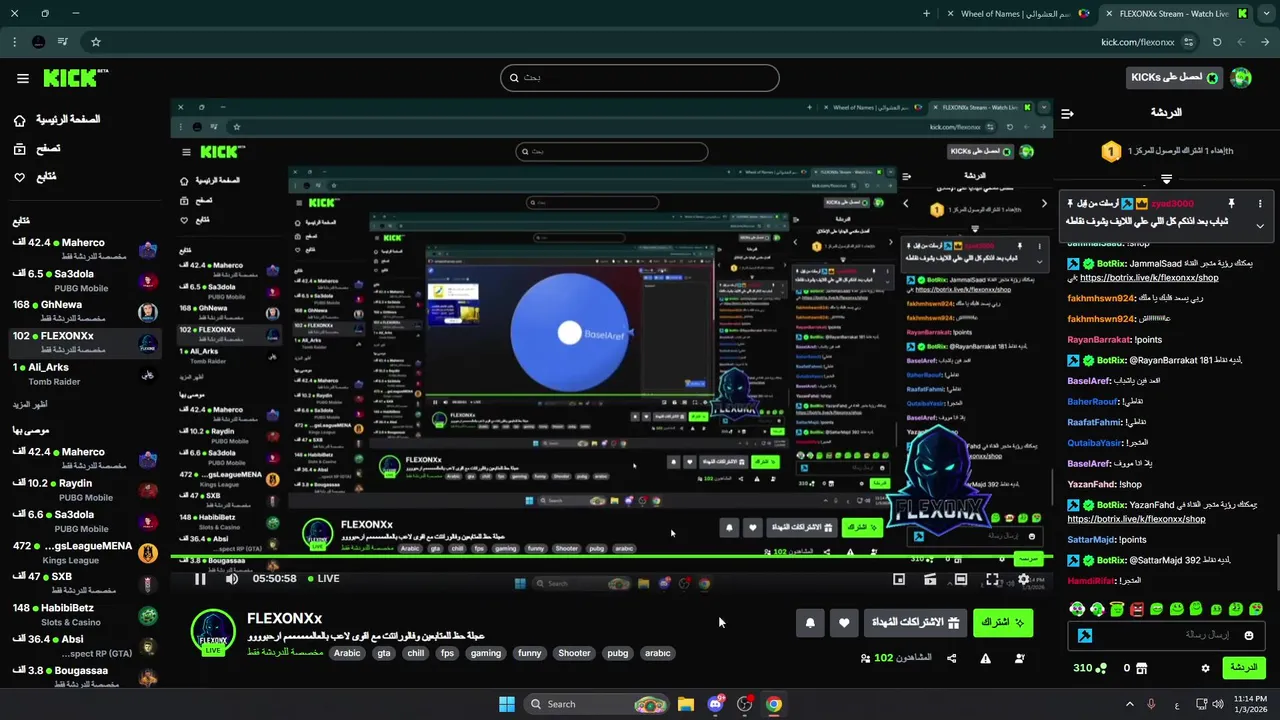Open the Browse icon in the sidebar
This screenshot has width=1280, height=720.
pos(19,149)
